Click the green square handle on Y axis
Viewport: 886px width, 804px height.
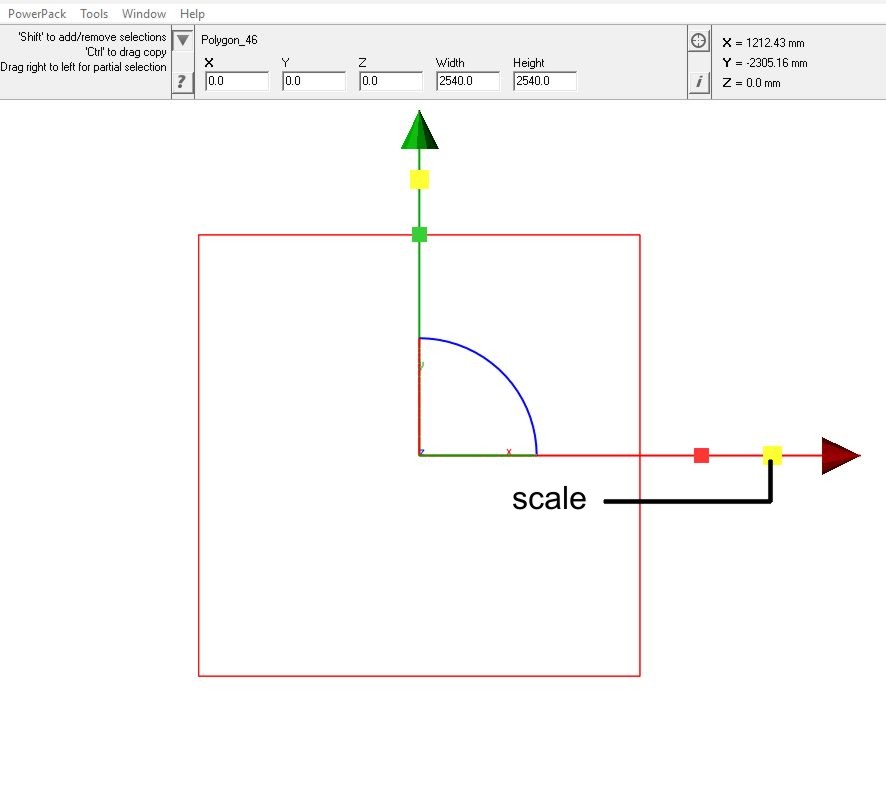420,235
